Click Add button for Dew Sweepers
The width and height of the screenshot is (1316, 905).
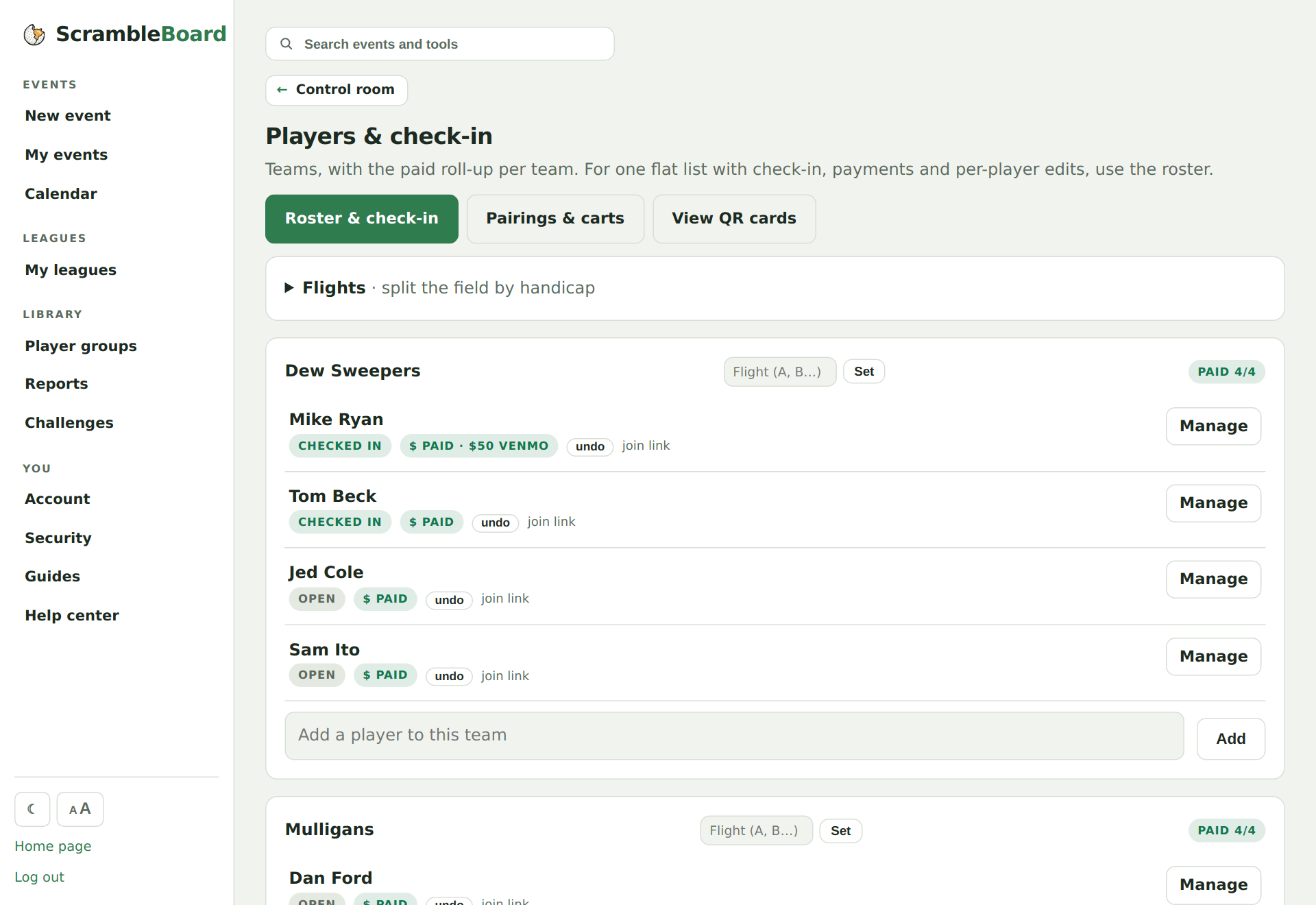click(x=1231, y=739)
